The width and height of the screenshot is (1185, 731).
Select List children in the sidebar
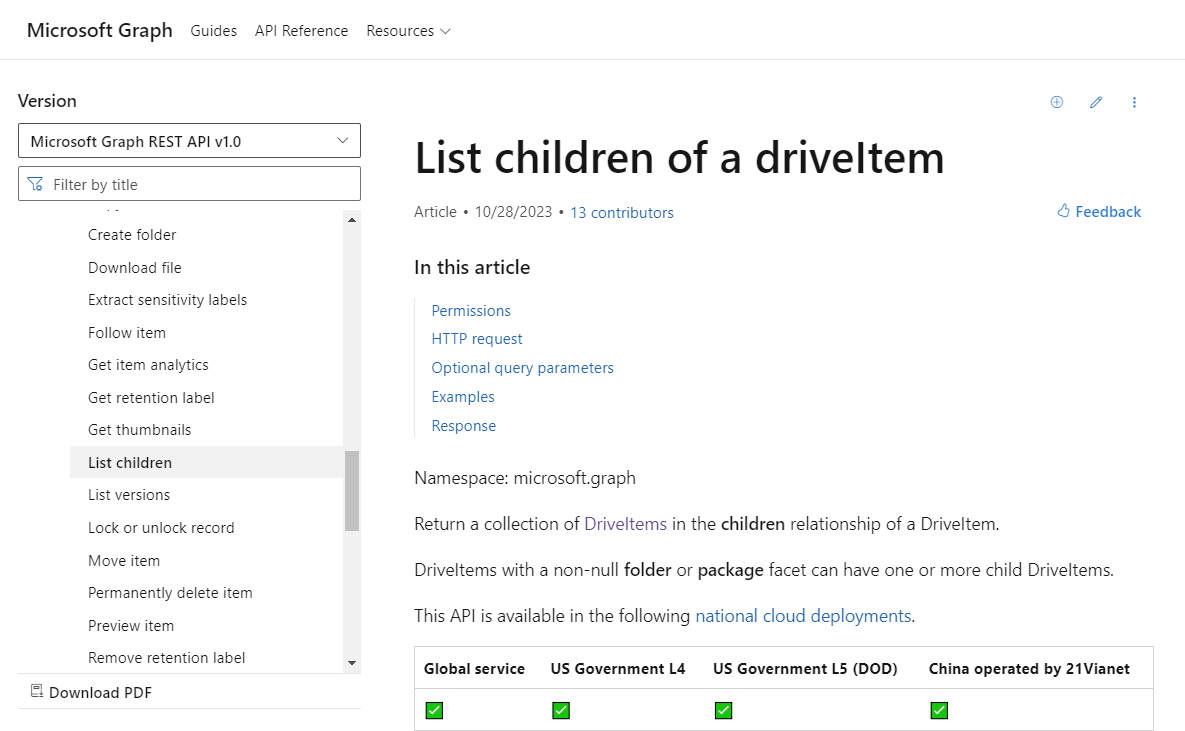(206, 462)
